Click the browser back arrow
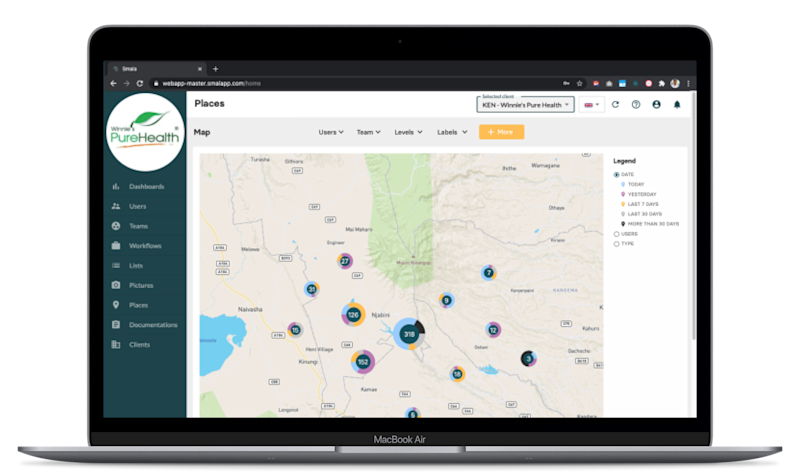 pos(113,83)
